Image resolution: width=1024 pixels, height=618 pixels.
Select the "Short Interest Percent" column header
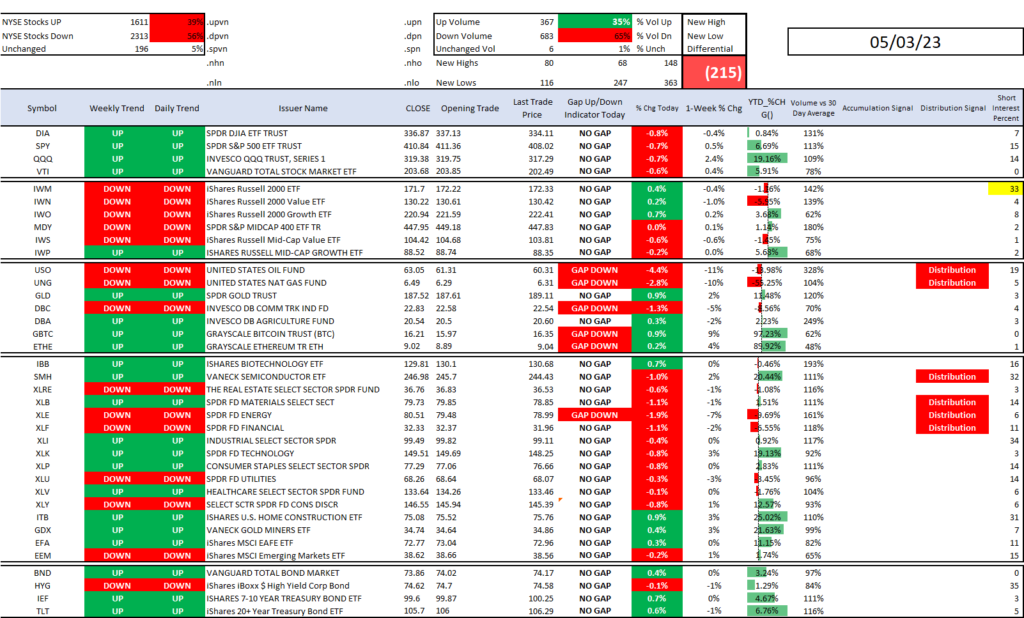coord(1006,108)
